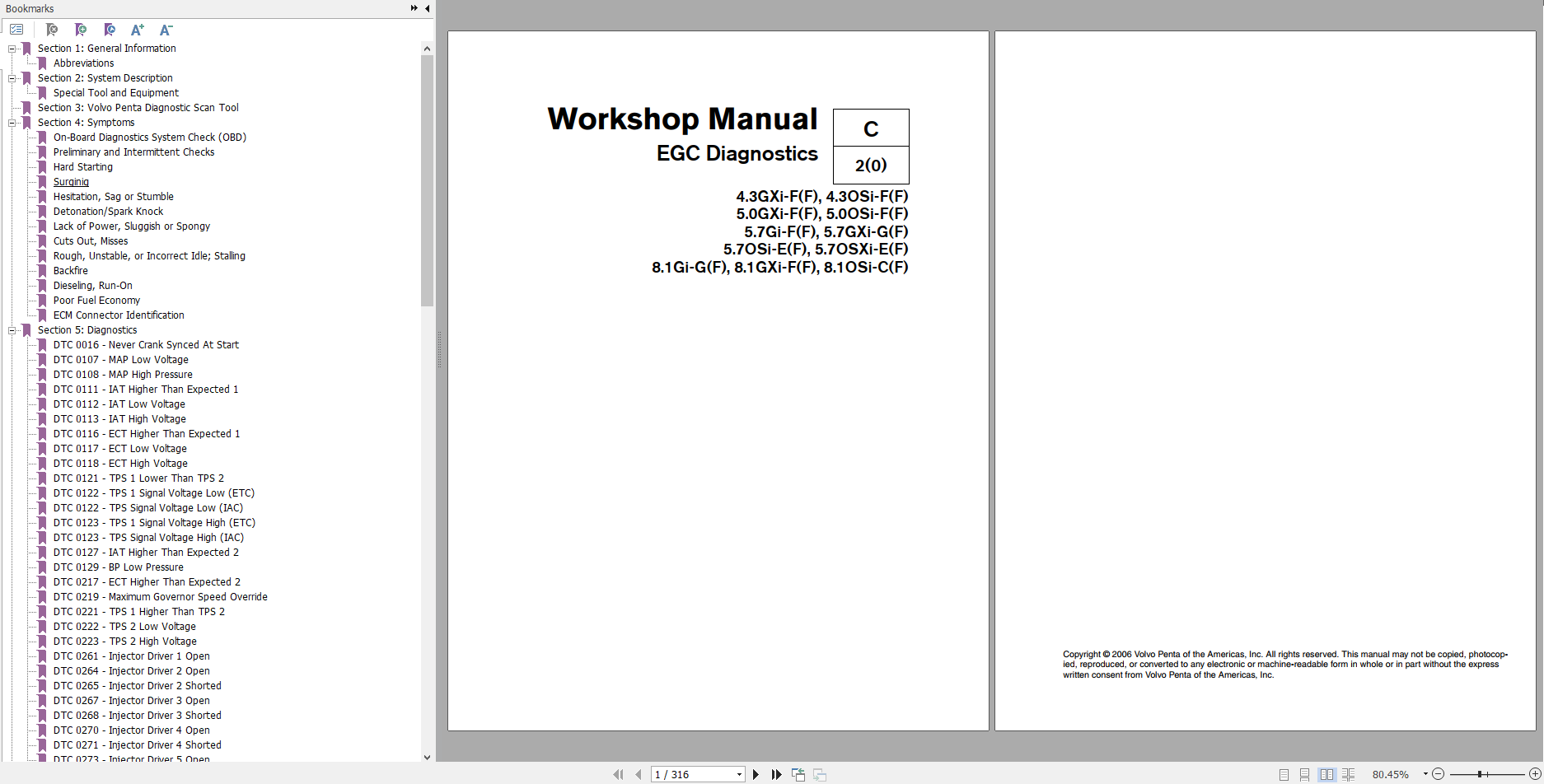Open the zoom percentage dropdown arrow
This screenshot has width=1544, height=784.
[1425, 774]
